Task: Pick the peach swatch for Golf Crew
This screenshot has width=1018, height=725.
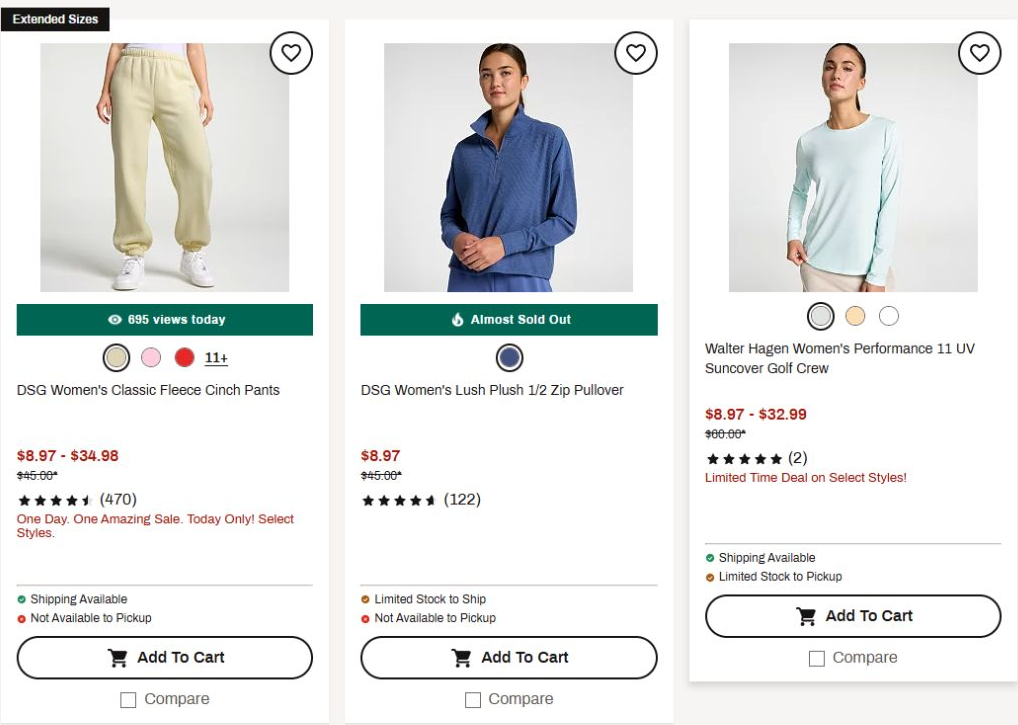Action: [855, 316]
